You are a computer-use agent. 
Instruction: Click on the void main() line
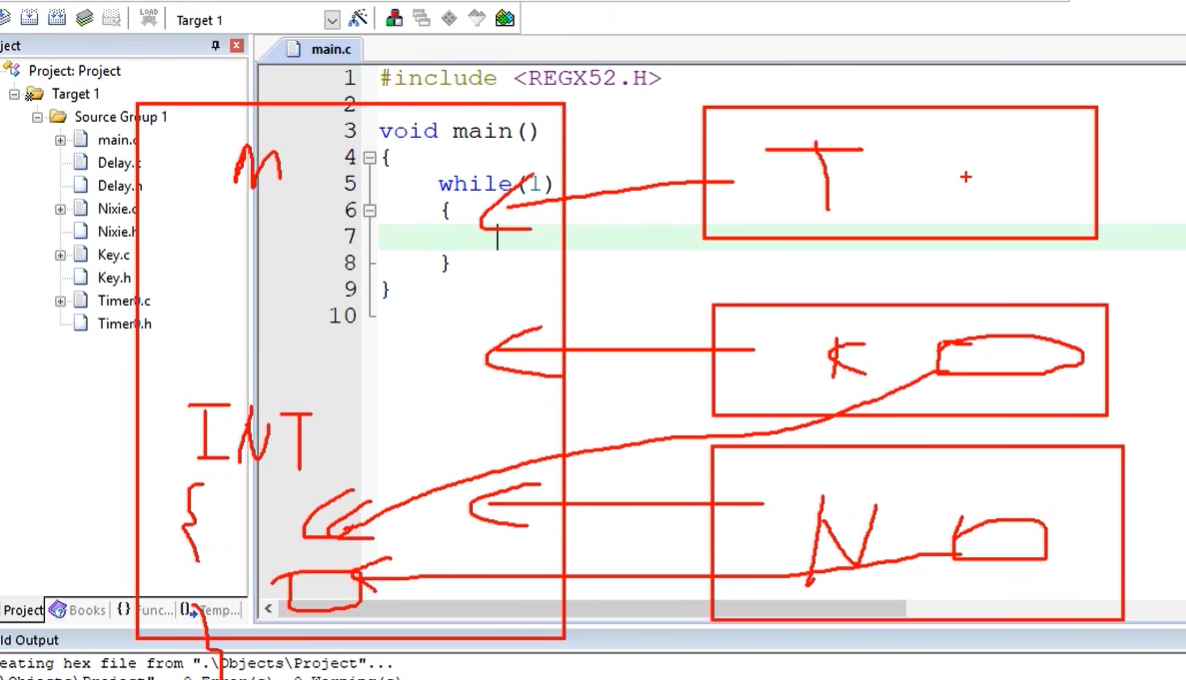pyautogui.click(x=458, y=132)
